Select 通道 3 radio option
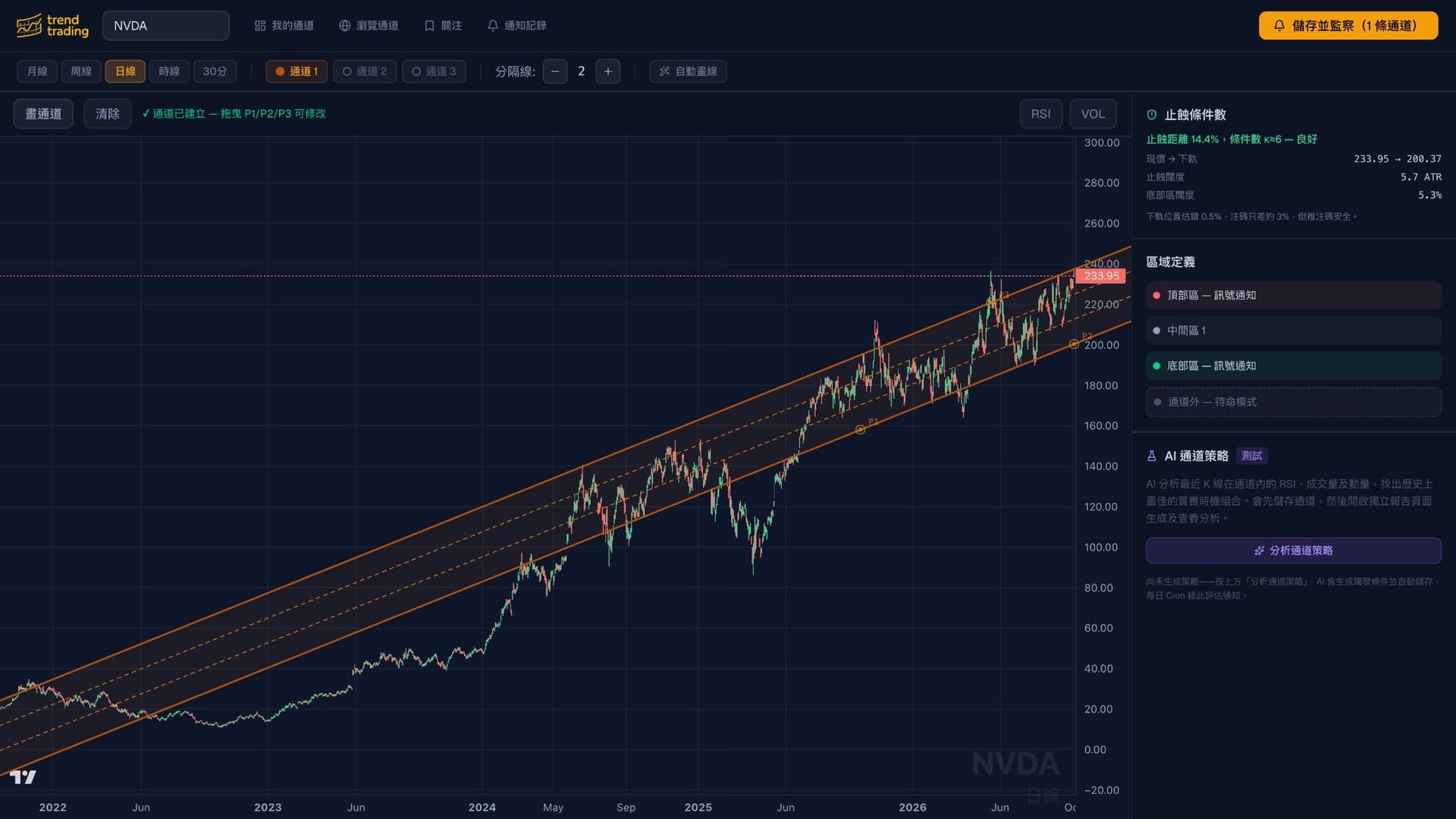 434,71
